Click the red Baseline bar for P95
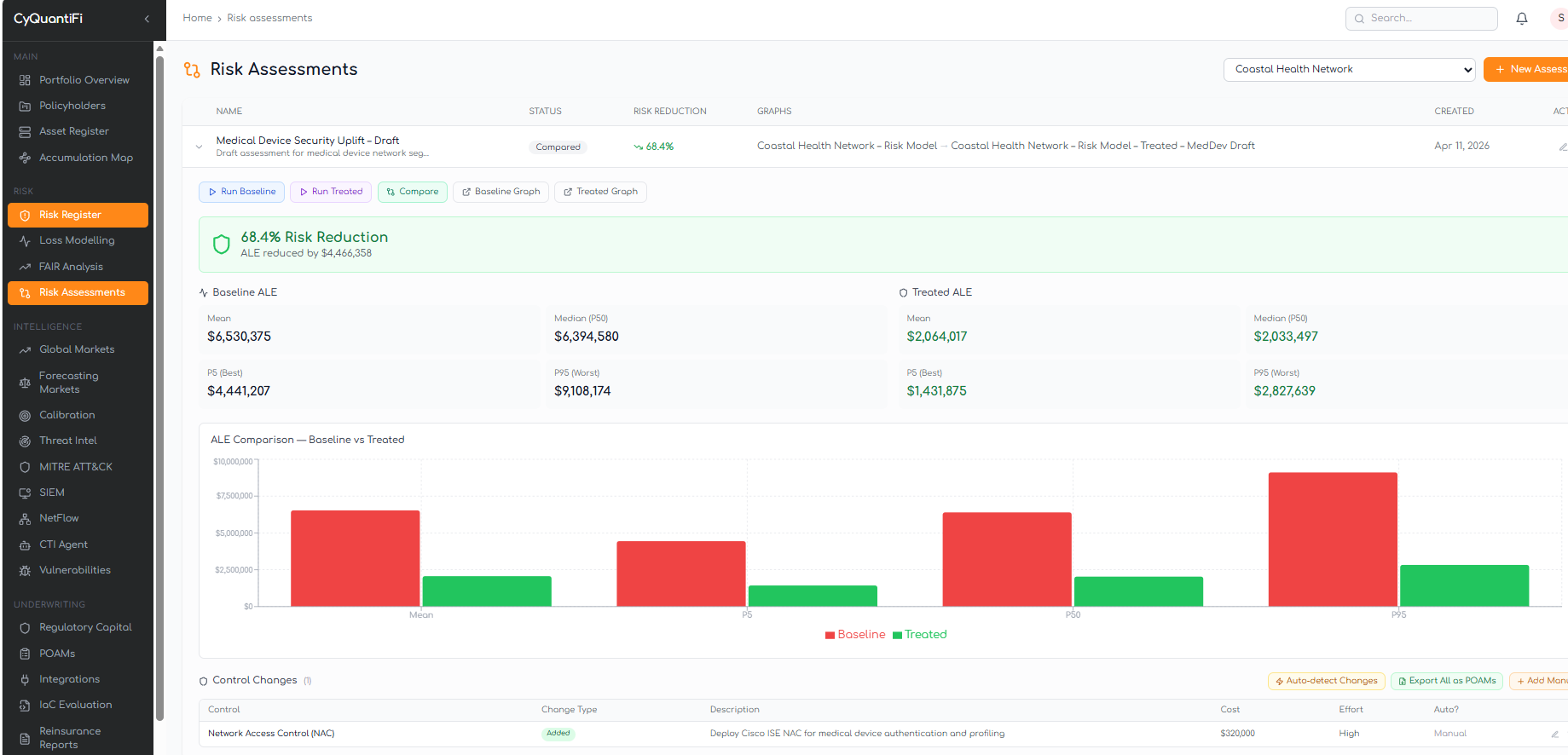 1332,539
